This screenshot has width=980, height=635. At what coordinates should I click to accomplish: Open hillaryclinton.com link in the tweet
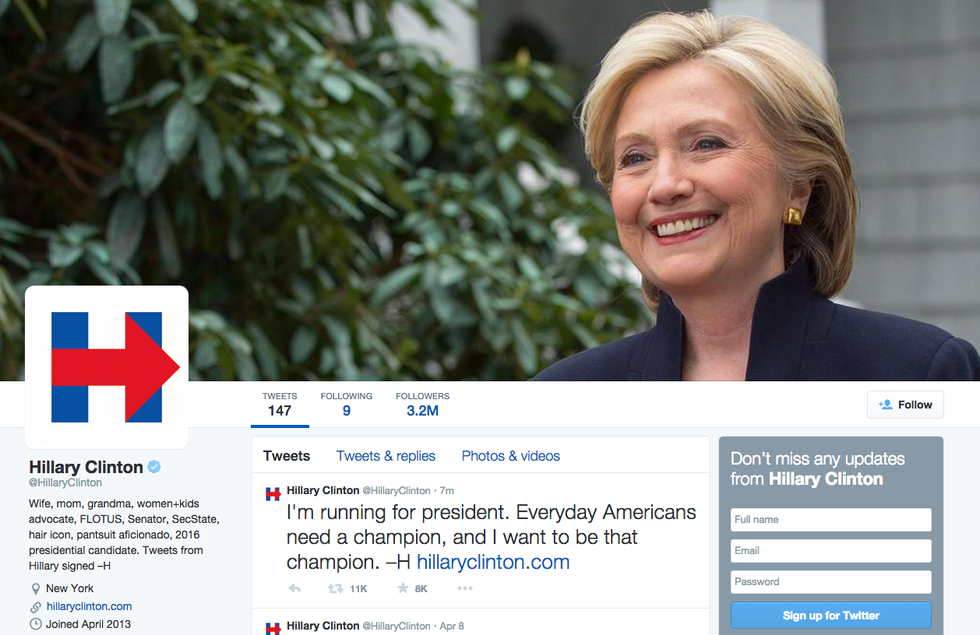[493, 562]
